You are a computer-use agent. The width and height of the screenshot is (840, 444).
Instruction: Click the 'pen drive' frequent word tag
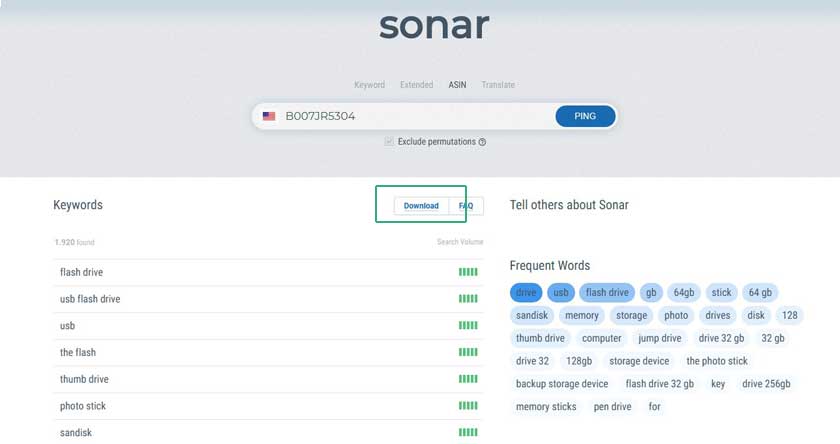click(612, 407)
